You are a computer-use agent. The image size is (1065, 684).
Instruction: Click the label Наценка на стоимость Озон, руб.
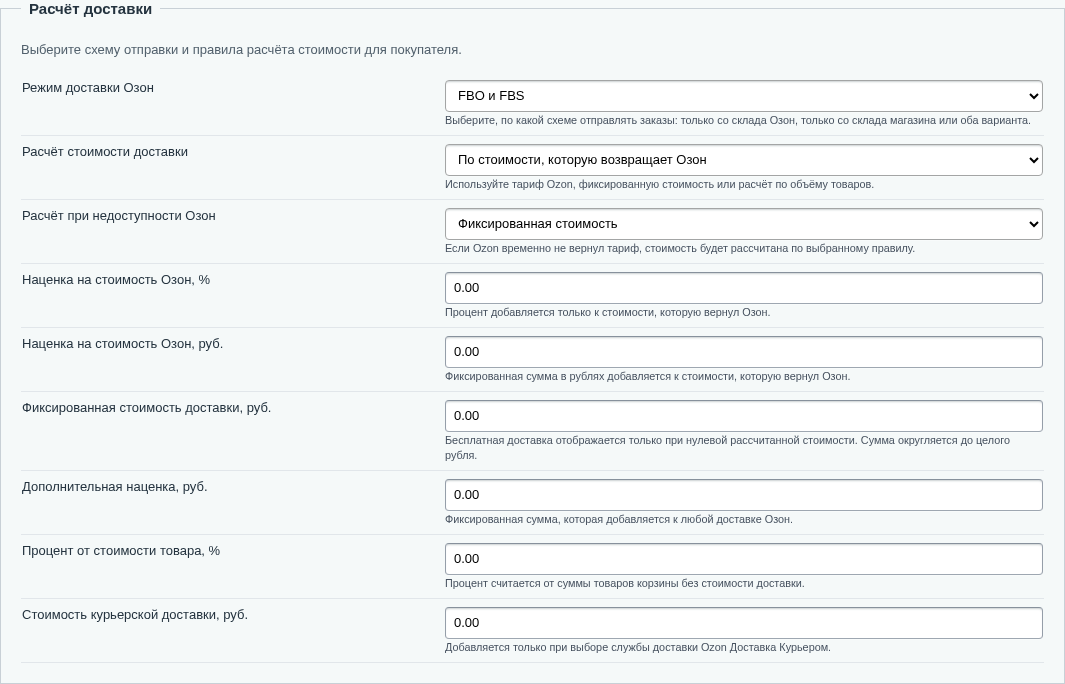122,344
